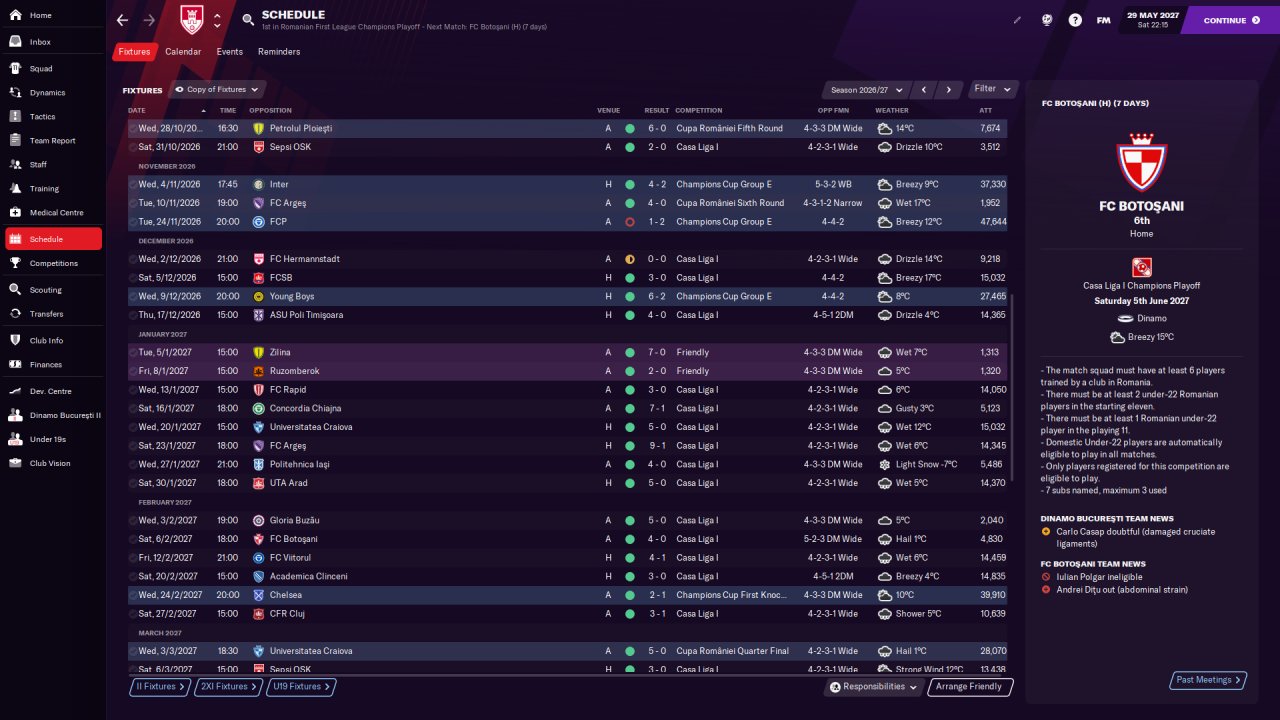This screenshot has width=1280, height=720.
Task: Click the FC Botoșani large crest
Action: tap(1141, 163)
